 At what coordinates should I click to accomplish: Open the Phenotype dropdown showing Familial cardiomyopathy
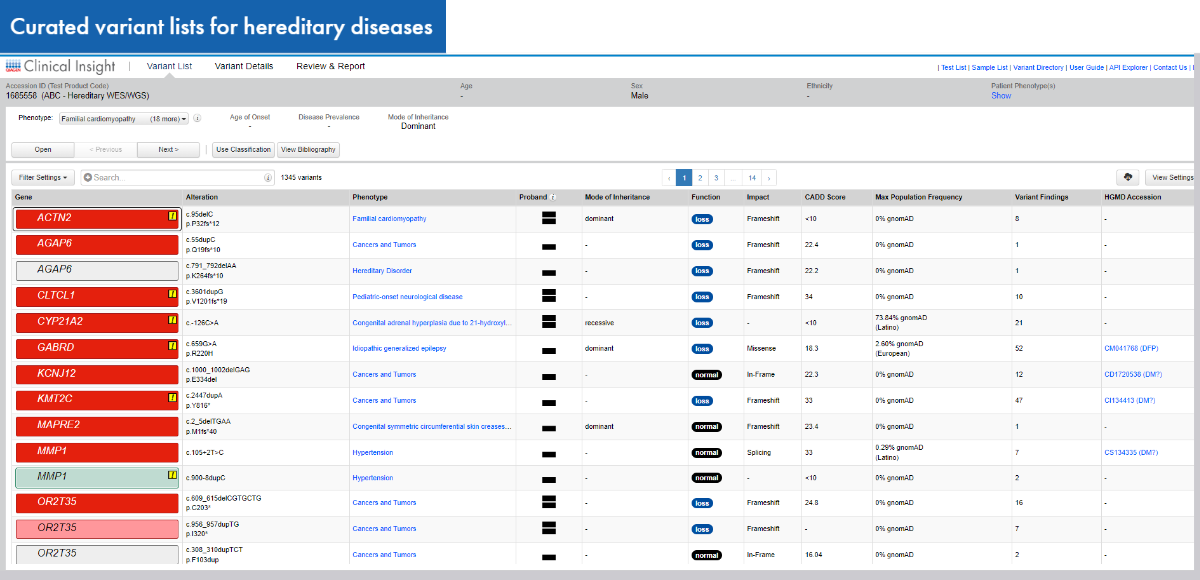click(123, 118)
